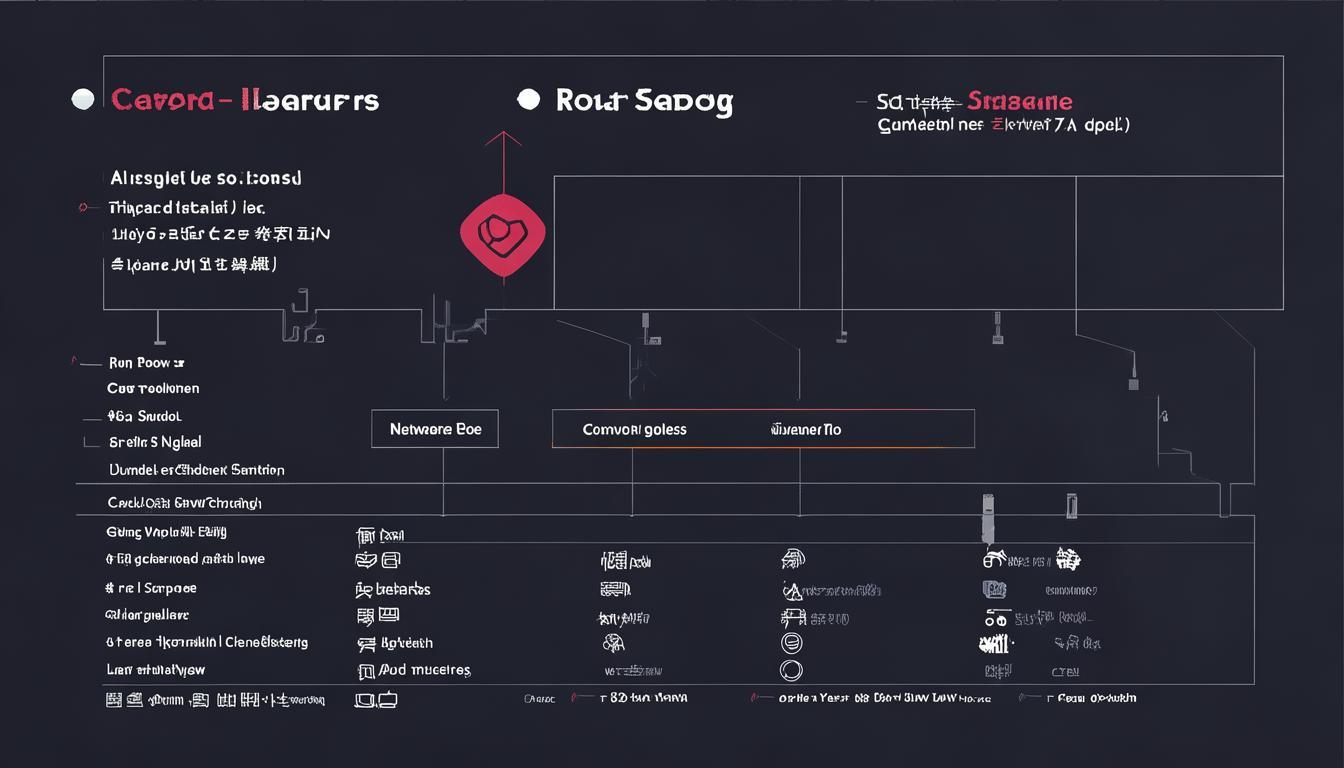Click the red 'Sraaeine' heading link
Image resolution: width=1344 pixels, height=768 pixels.
[x=1019, y=101]
